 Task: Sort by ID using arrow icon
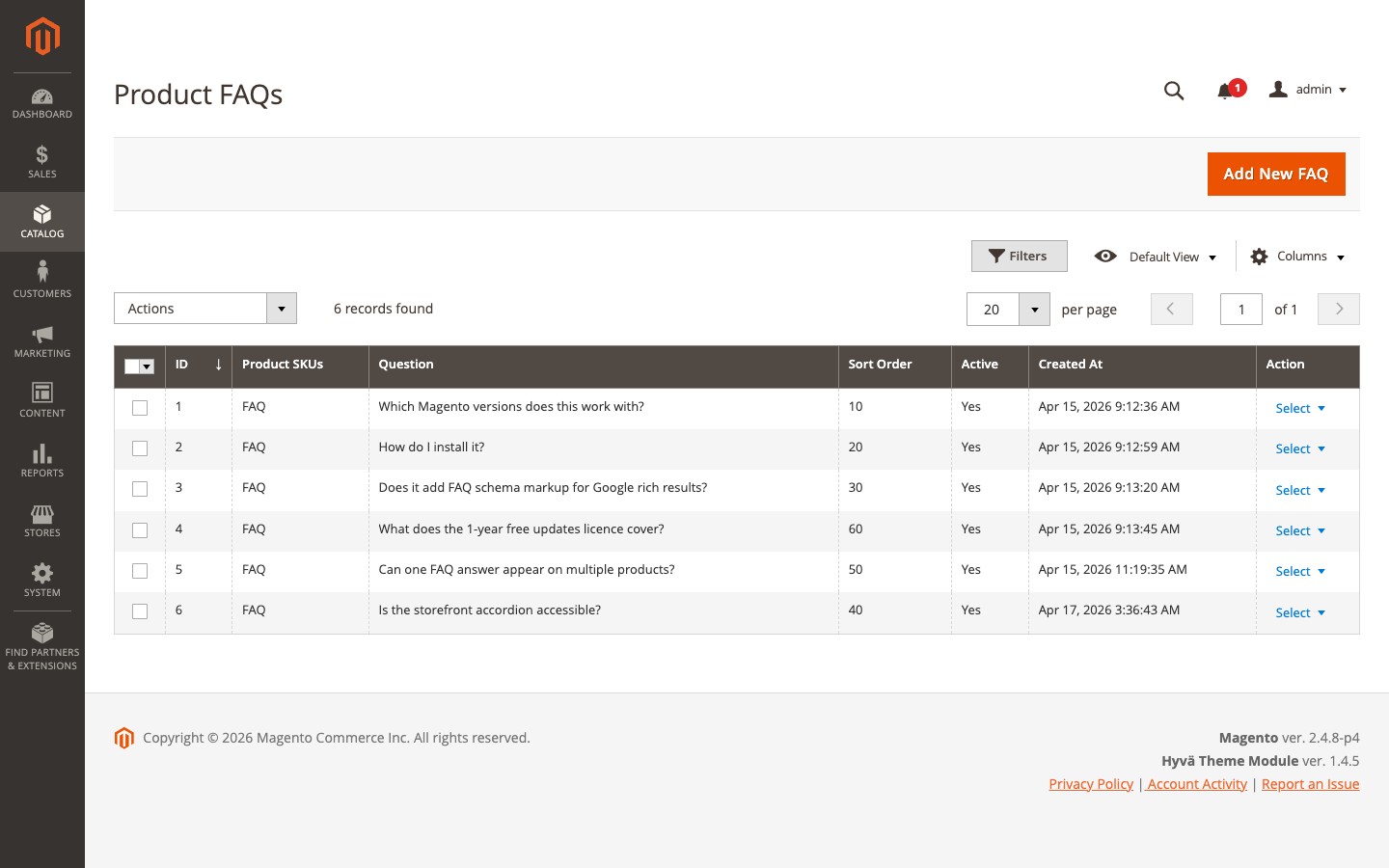[x=219, y=365]
